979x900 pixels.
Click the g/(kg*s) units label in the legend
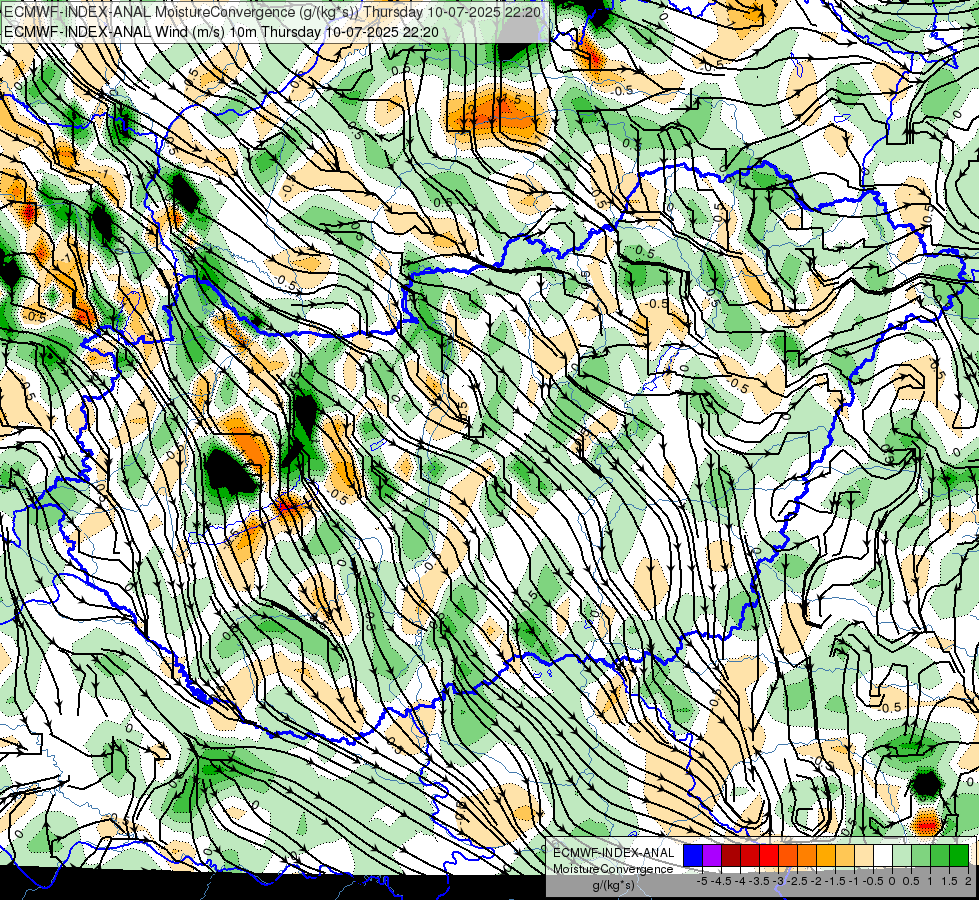613,885
